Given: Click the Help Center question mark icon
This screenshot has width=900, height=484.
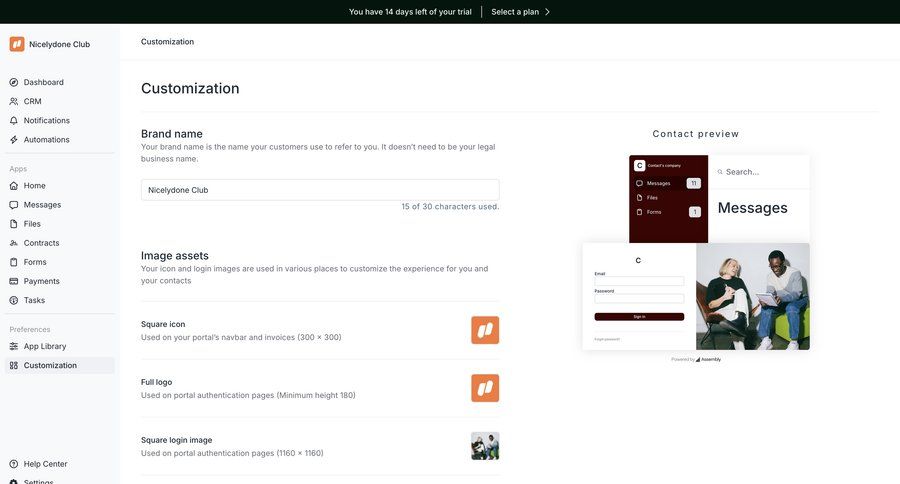Looking at the screenshot, I should tap(14, 464).
